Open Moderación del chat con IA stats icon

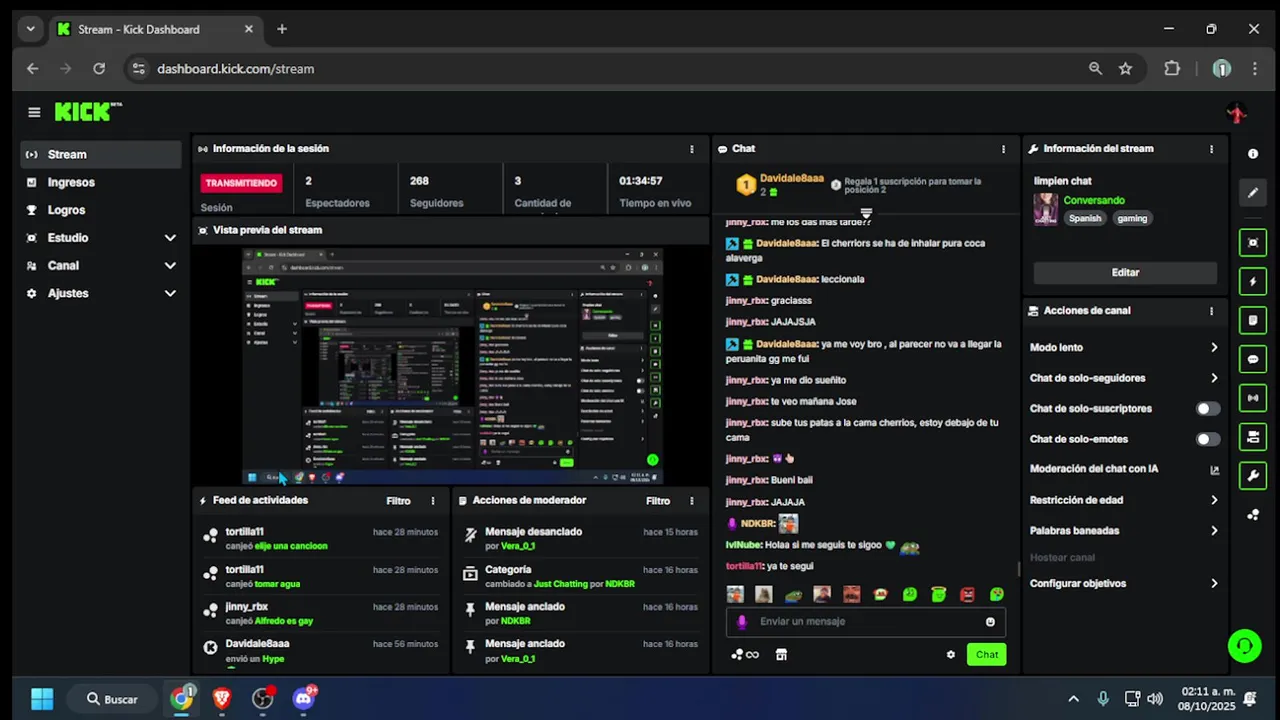(x=1215, y=469)
